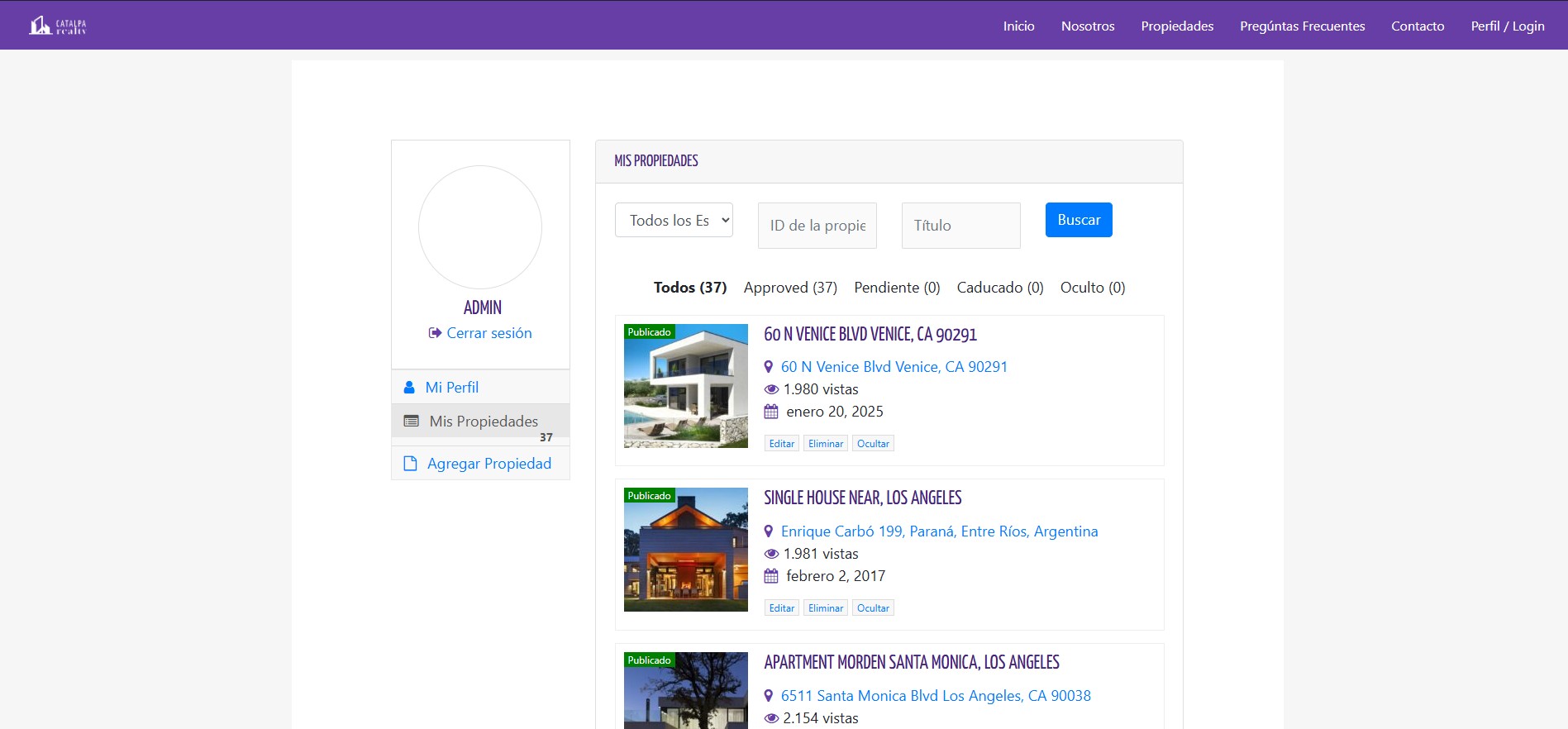Open the Single House Near property thumbnail
Viewport: 1568px width, 729px height.
686,550
